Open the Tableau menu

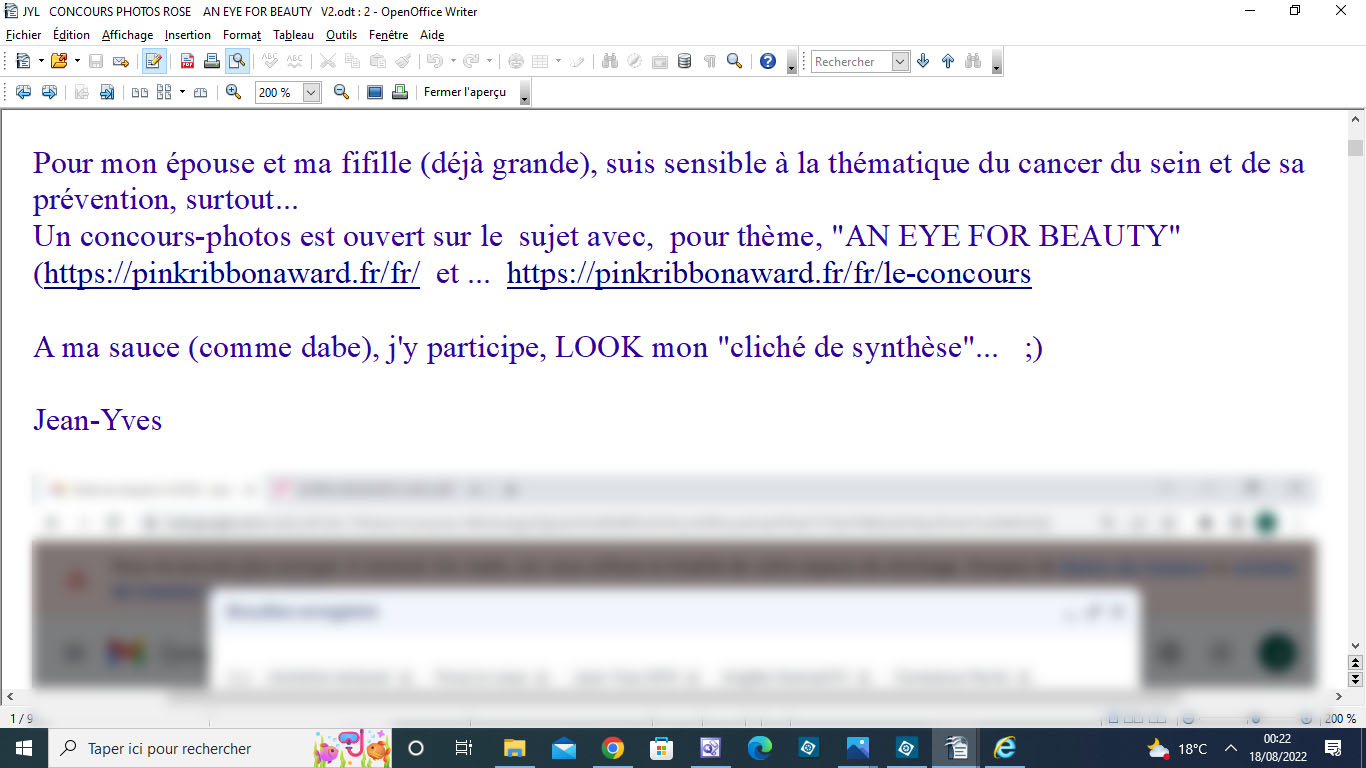click(293, 35)
